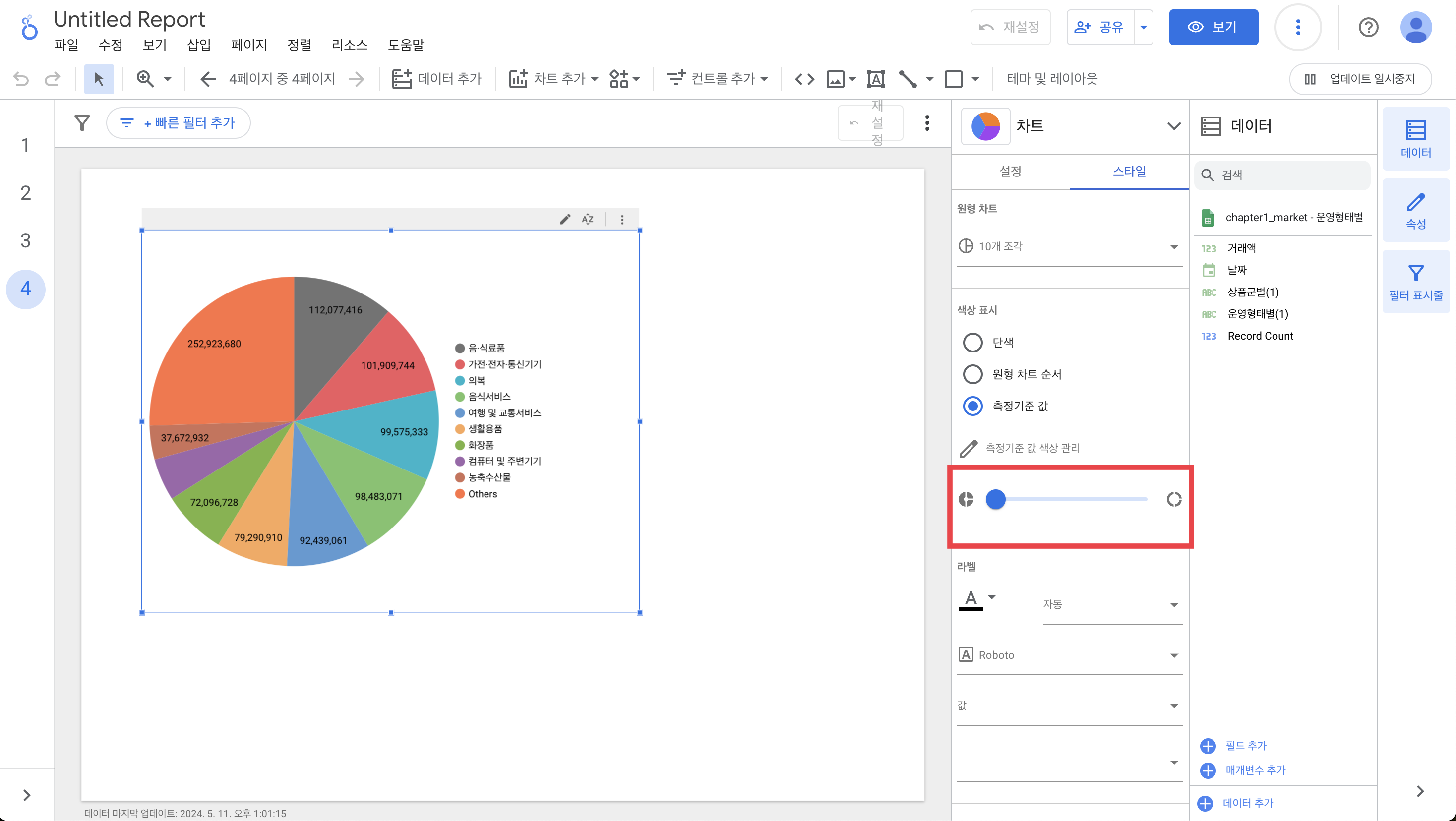Screen dimensions: 1456x821
Task: Select the 측정기준 값 radio option
Action: [972, 406]
